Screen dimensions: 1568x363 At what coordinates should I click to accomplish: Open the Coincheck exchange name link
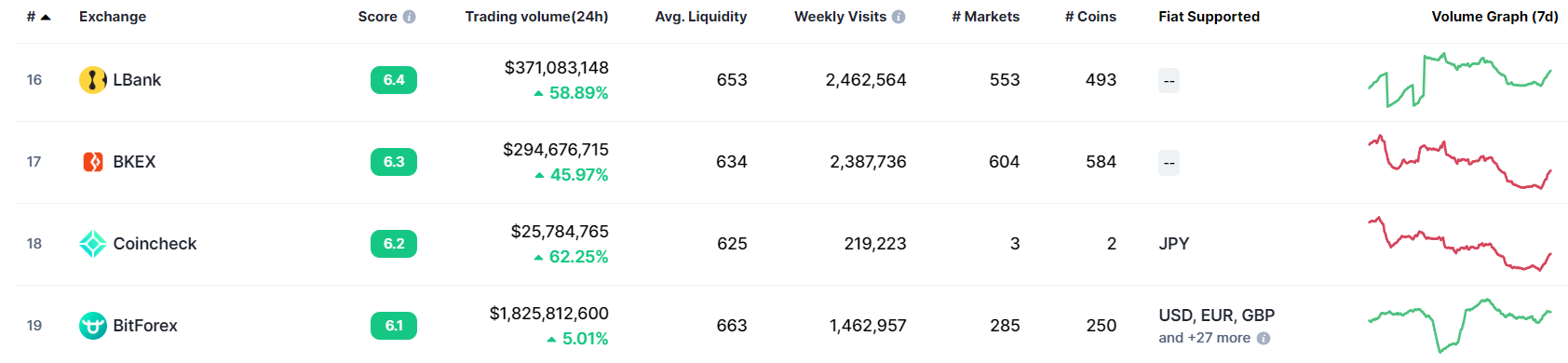[x=155, y=244]
